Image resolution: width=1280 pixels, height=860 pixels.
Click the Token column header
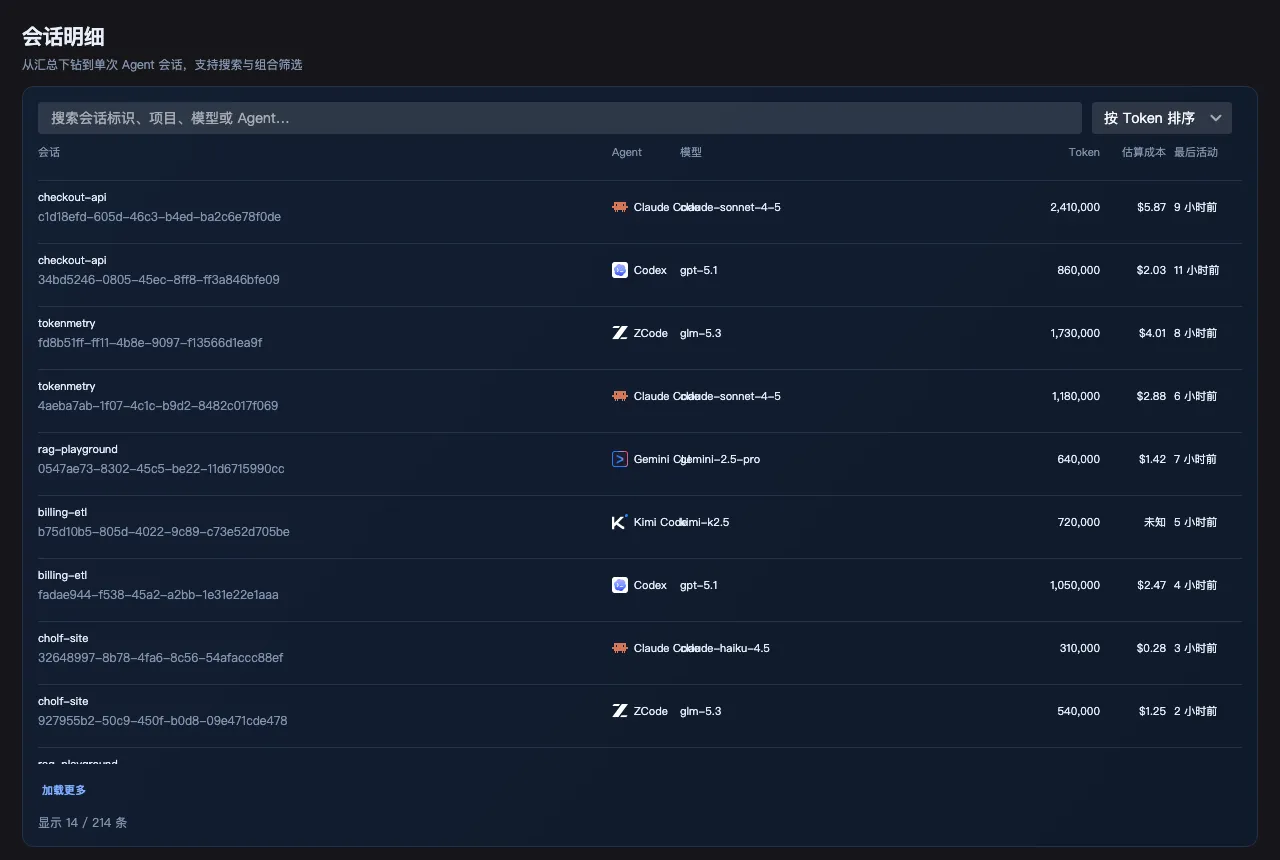[x=1084, y=152]
